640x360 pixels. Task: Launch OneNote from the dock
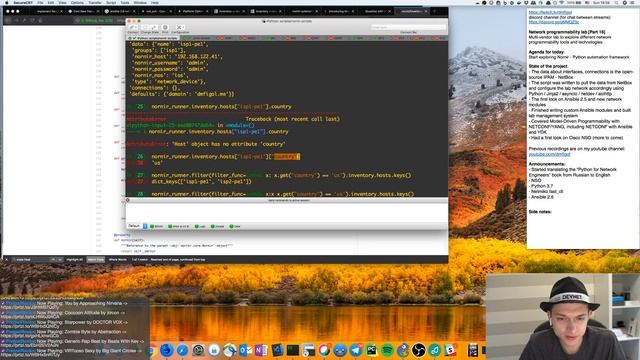click(261, 350)
